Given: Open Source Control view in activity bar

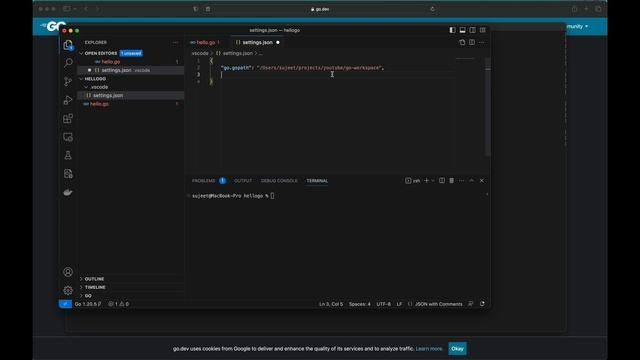Looking at the screenshot, I should pos(68,81).
